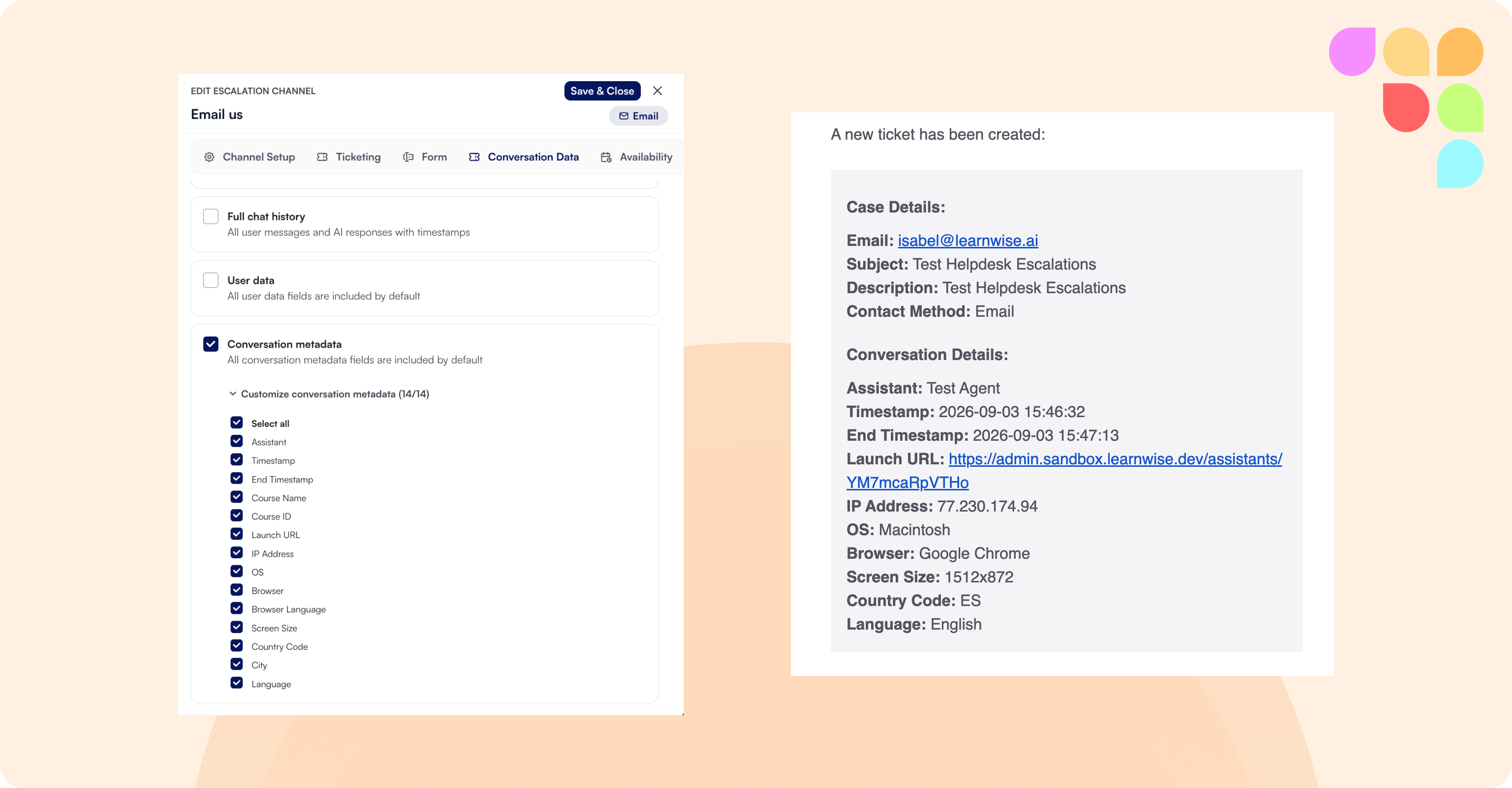Uncheck the Conversation metadata checkbox
Screen dimensions: 1512x788
click(211, 344)
